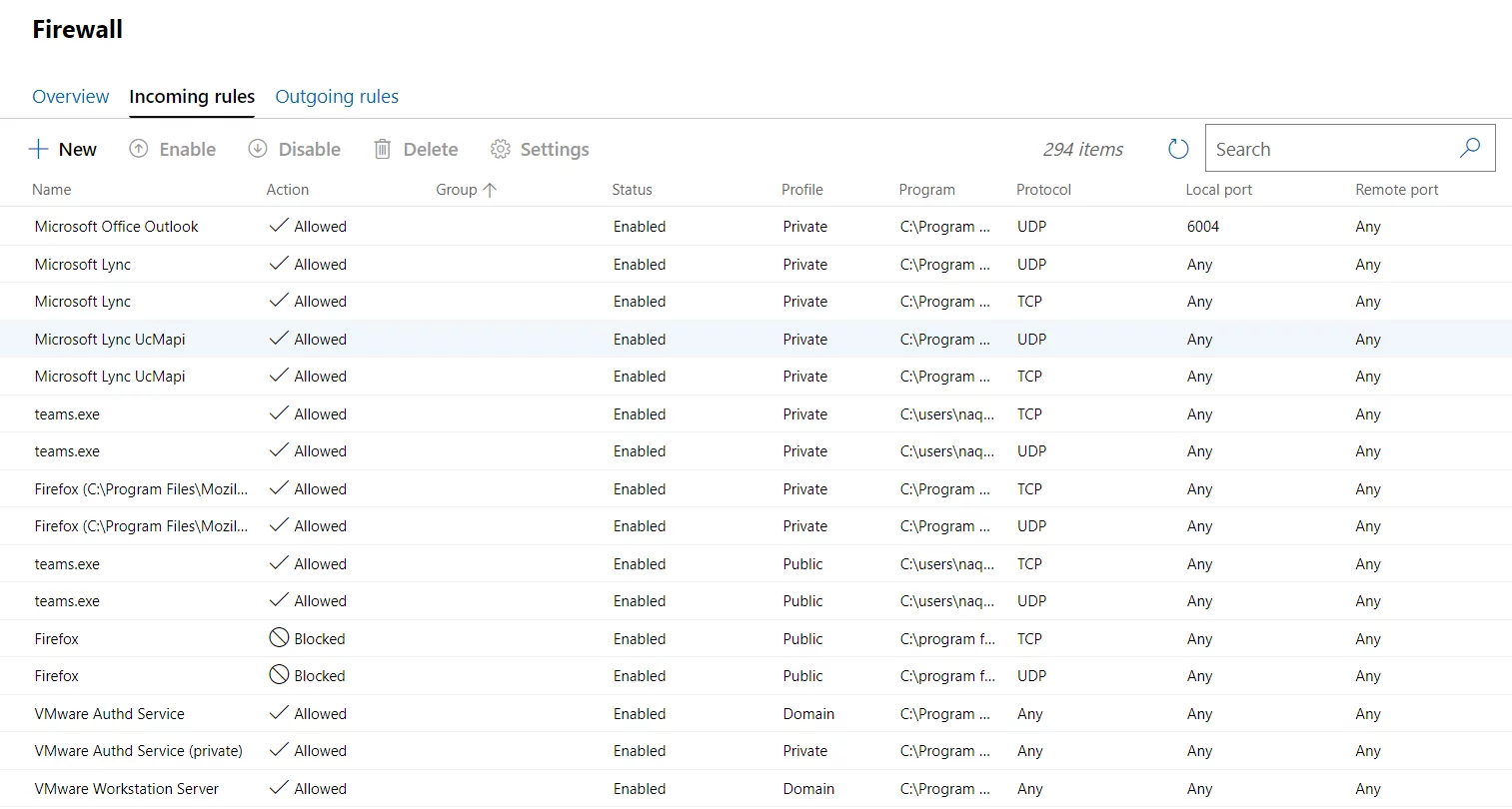Click the 294 items count

tap(1083, 149)
